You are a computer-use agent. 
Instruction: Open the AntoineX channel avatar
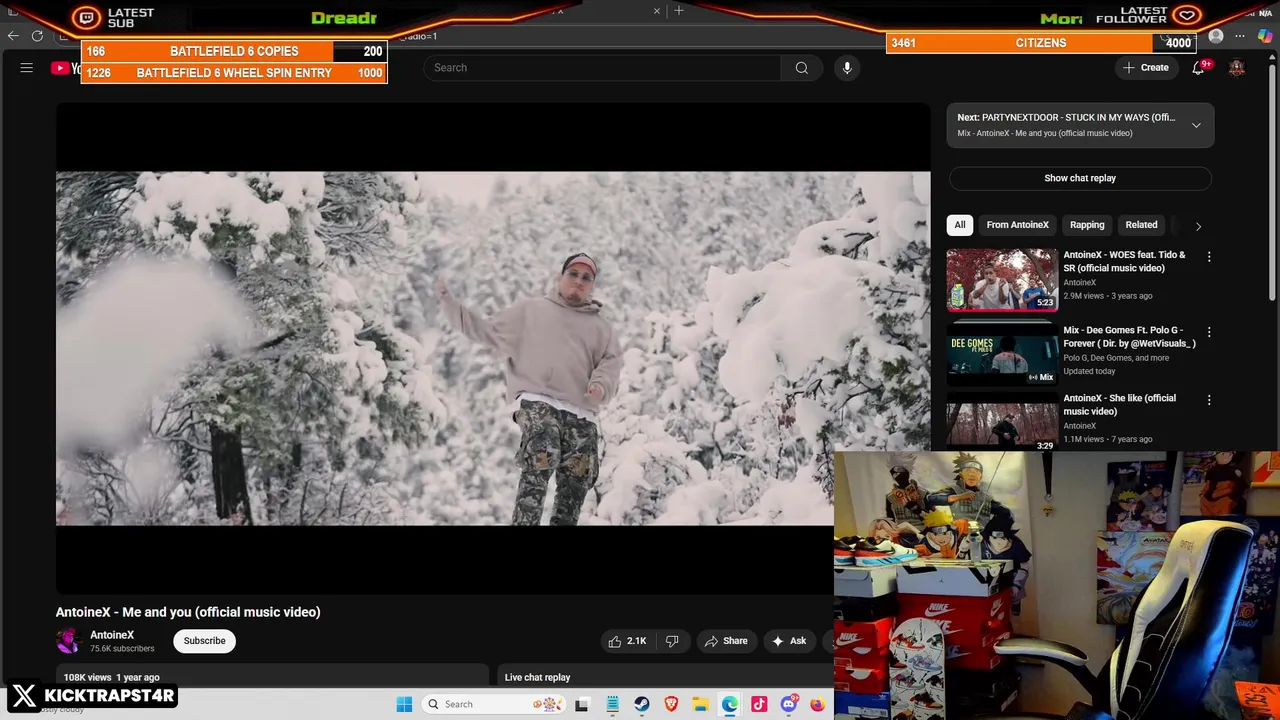[68, 641]
